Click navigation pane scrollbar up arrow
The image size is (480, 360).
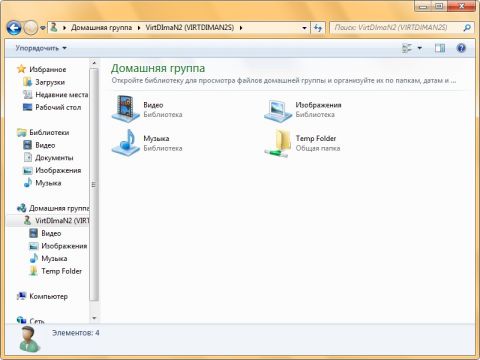[x=94, y=63]
